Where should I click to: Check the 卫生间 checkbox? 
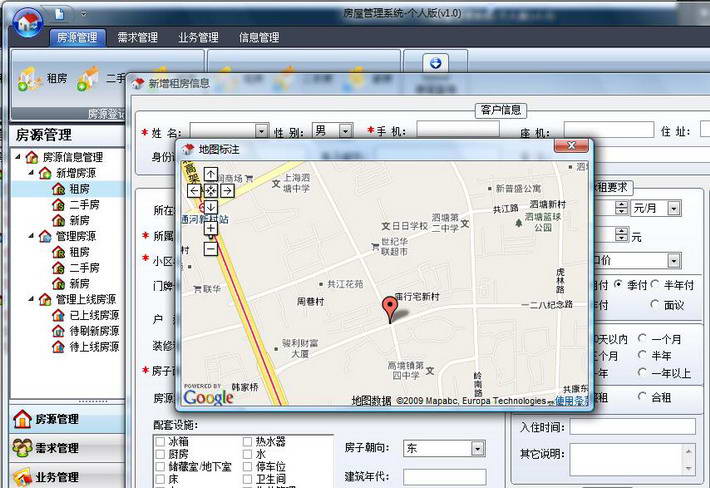[247, 478]
